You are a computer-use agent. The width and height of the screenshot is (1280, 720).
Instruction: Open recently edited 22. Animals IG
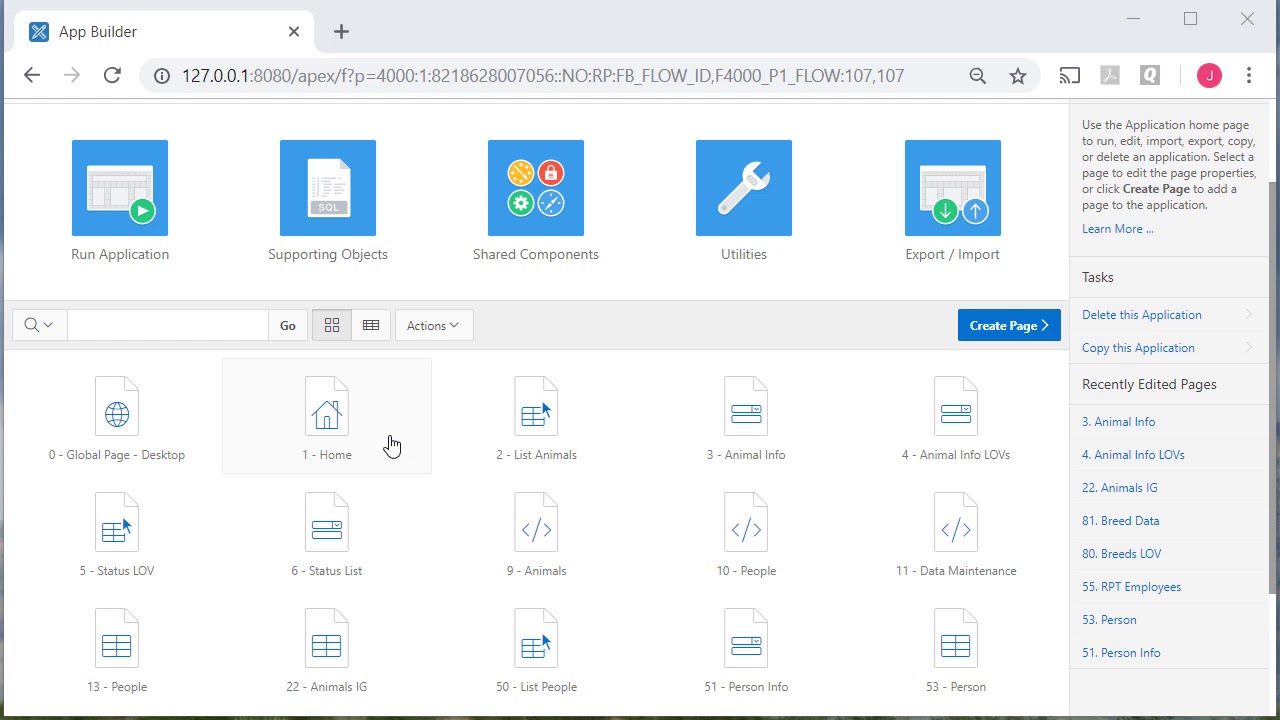click(x=1119, y=488)
